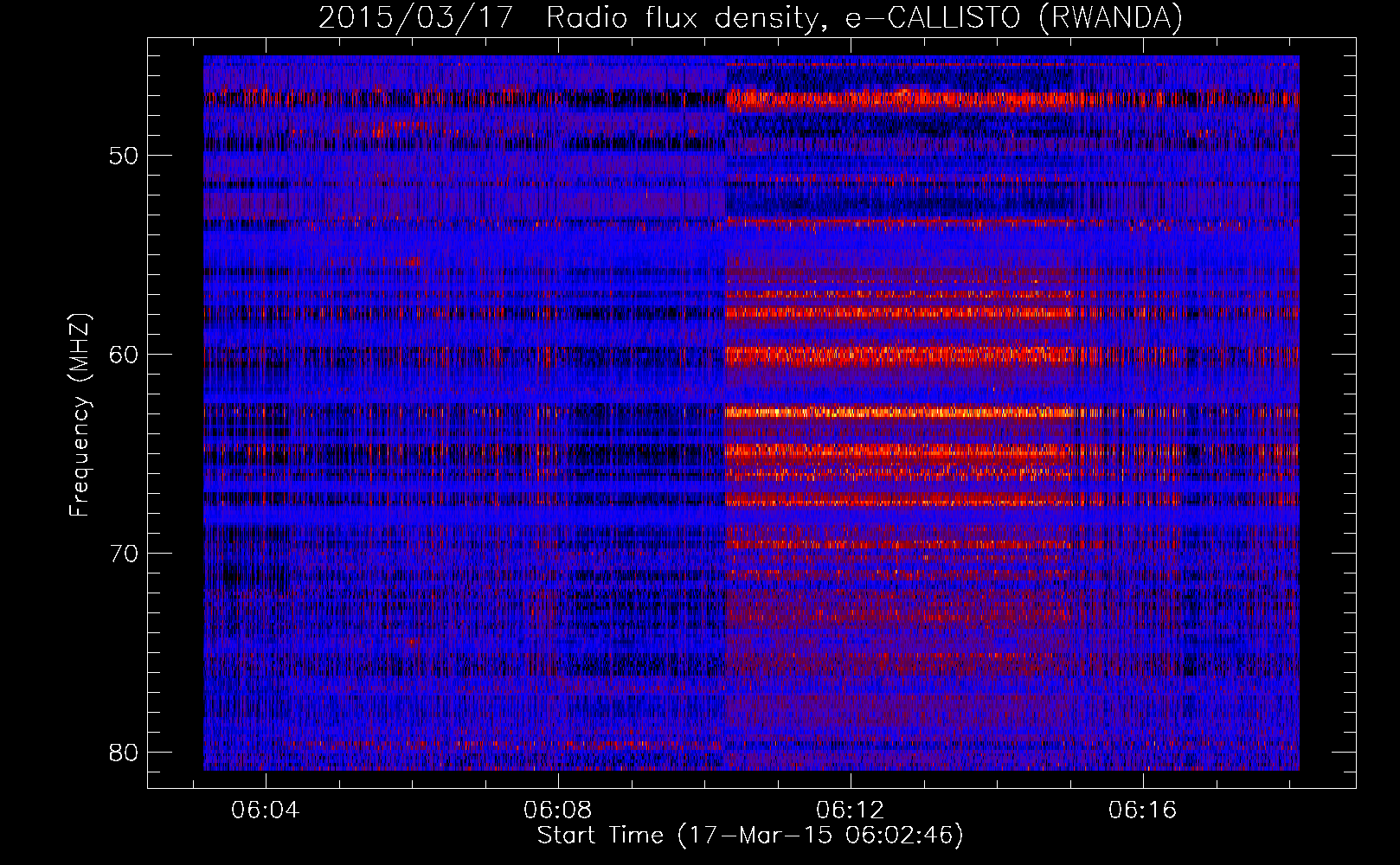
Task: Click the 06:16 time tick label
Action: [x=1143, y=811]
